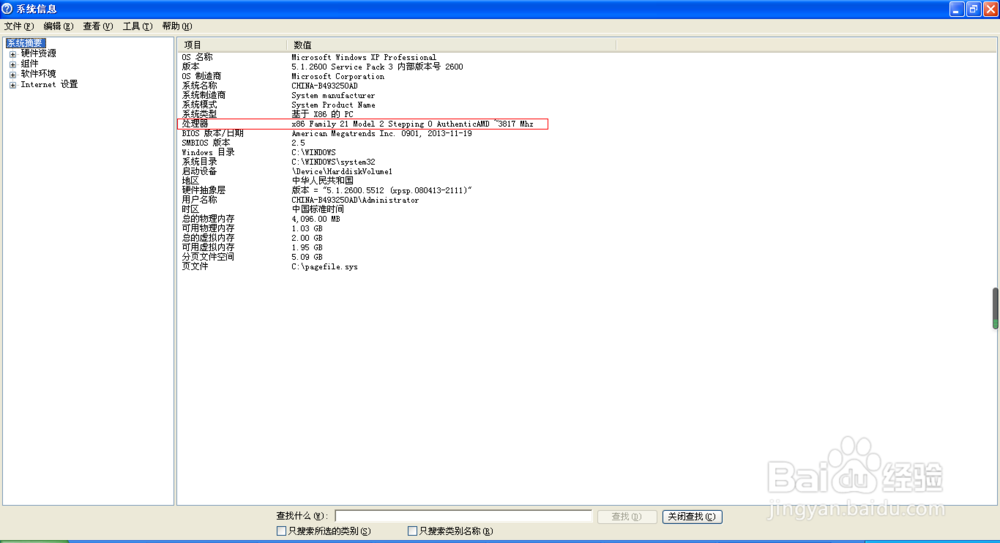
Task: Click the 关闭查找 button
Action: [x=692, y=516]
